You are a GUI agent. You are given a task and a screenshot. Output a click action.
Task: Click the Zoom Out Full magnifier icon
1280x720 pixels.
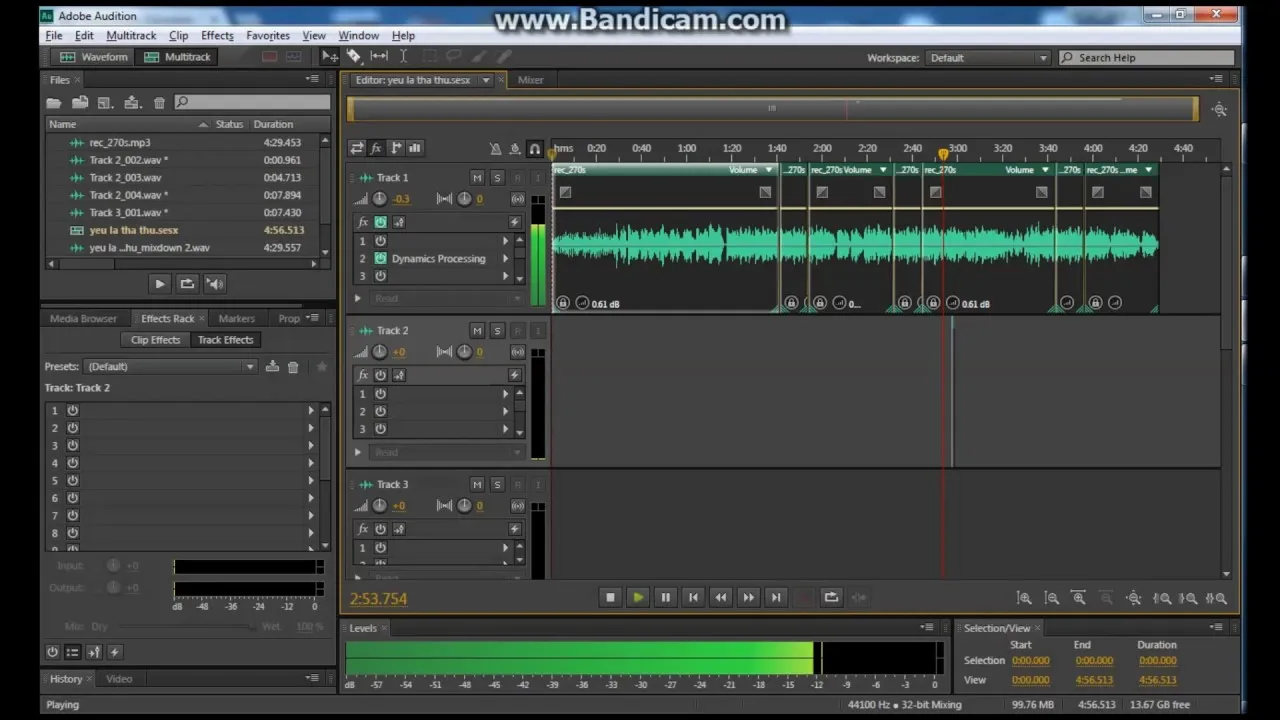(1133, 598)
